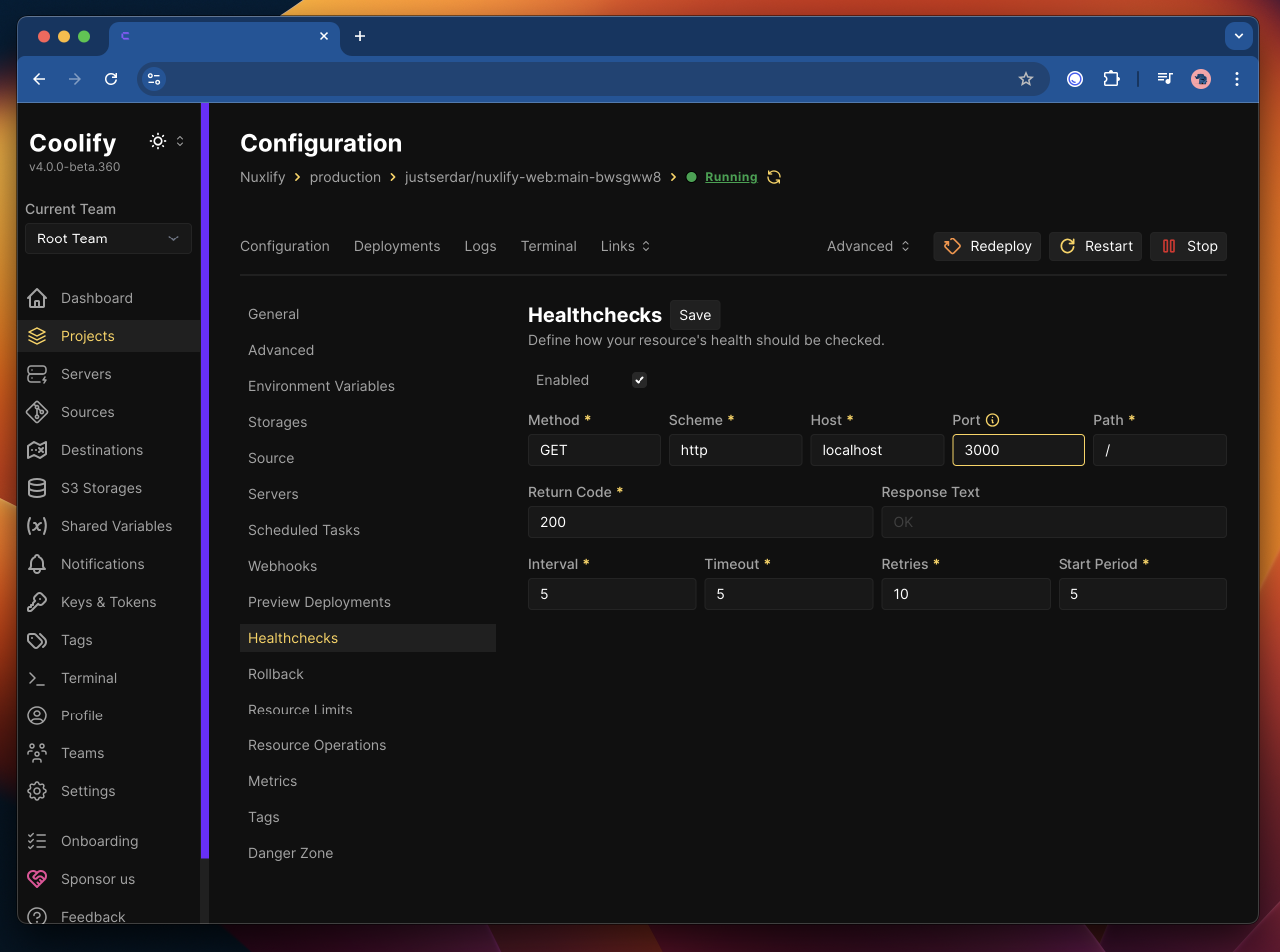Toggle the Enabled healthcheck checkbox

coord(640,380)
